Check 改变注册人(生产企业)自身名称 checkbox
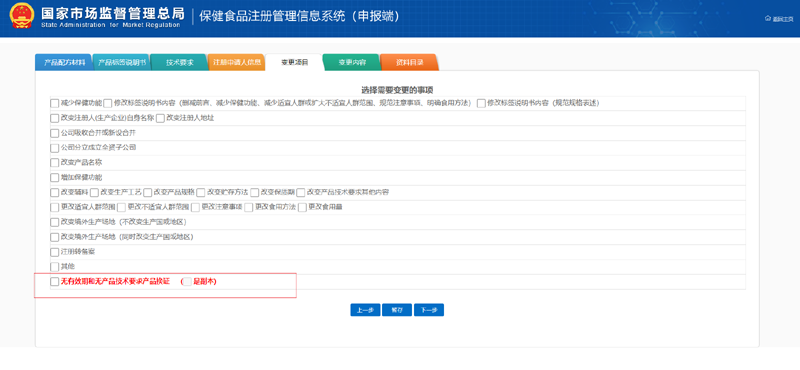 [55, 118]
